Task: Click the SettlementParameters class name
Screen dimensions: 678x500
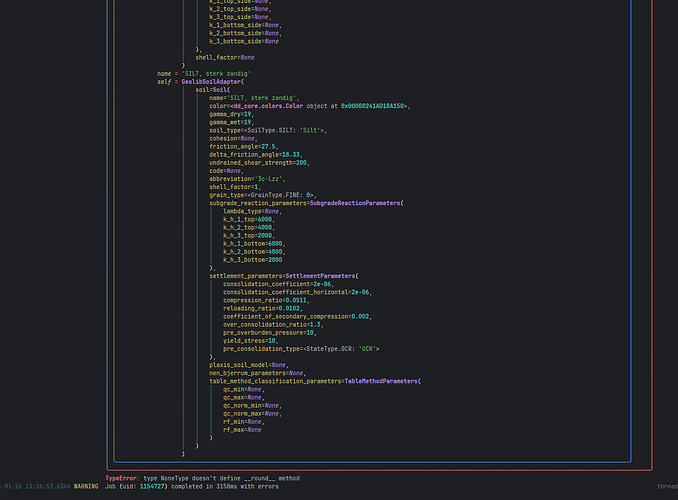Action: [320, 275]
